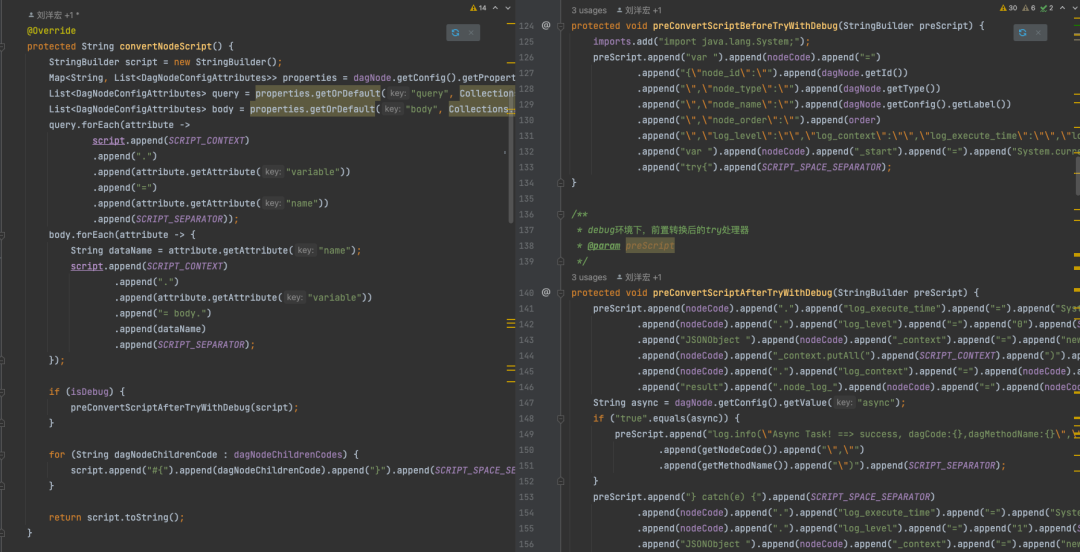Click the "true".equals(async) condition

coord(668,418)
